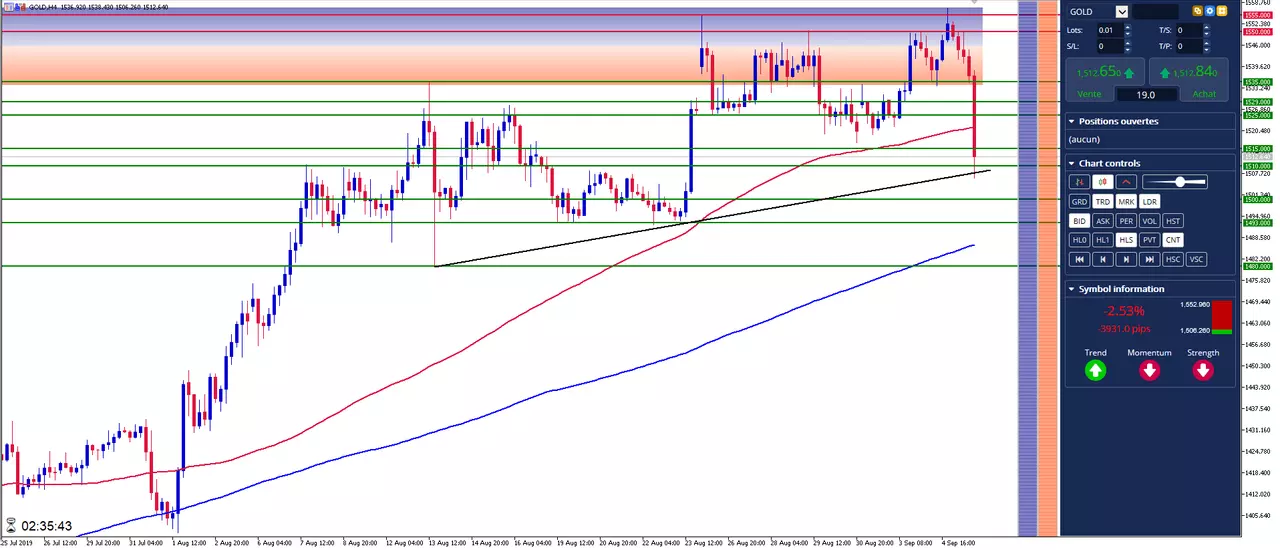The image size is (1280, 550).
Task: Toggle the ASK price line
Action: [1103, 221]
